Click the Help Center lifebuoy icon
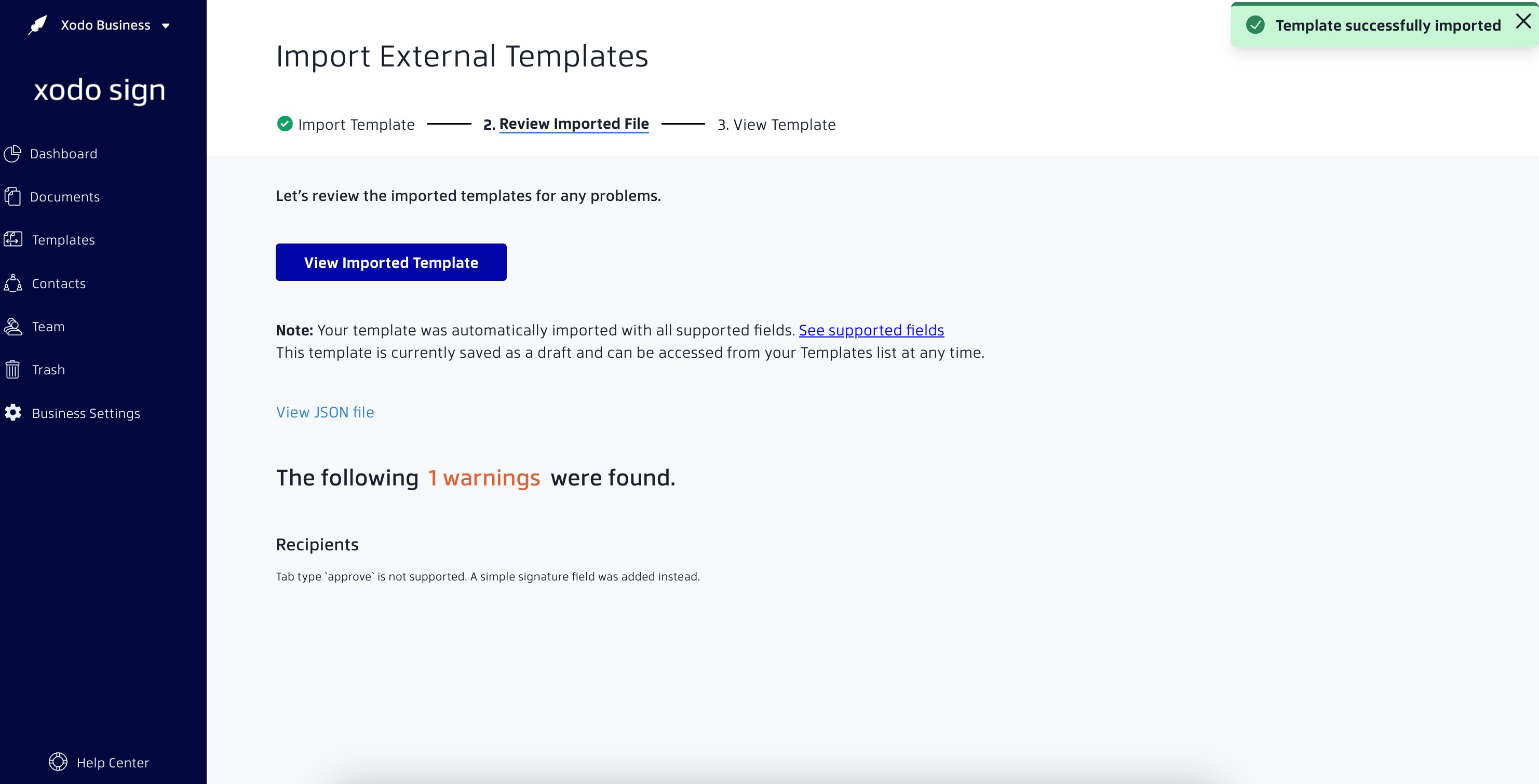 click(58, 762)
